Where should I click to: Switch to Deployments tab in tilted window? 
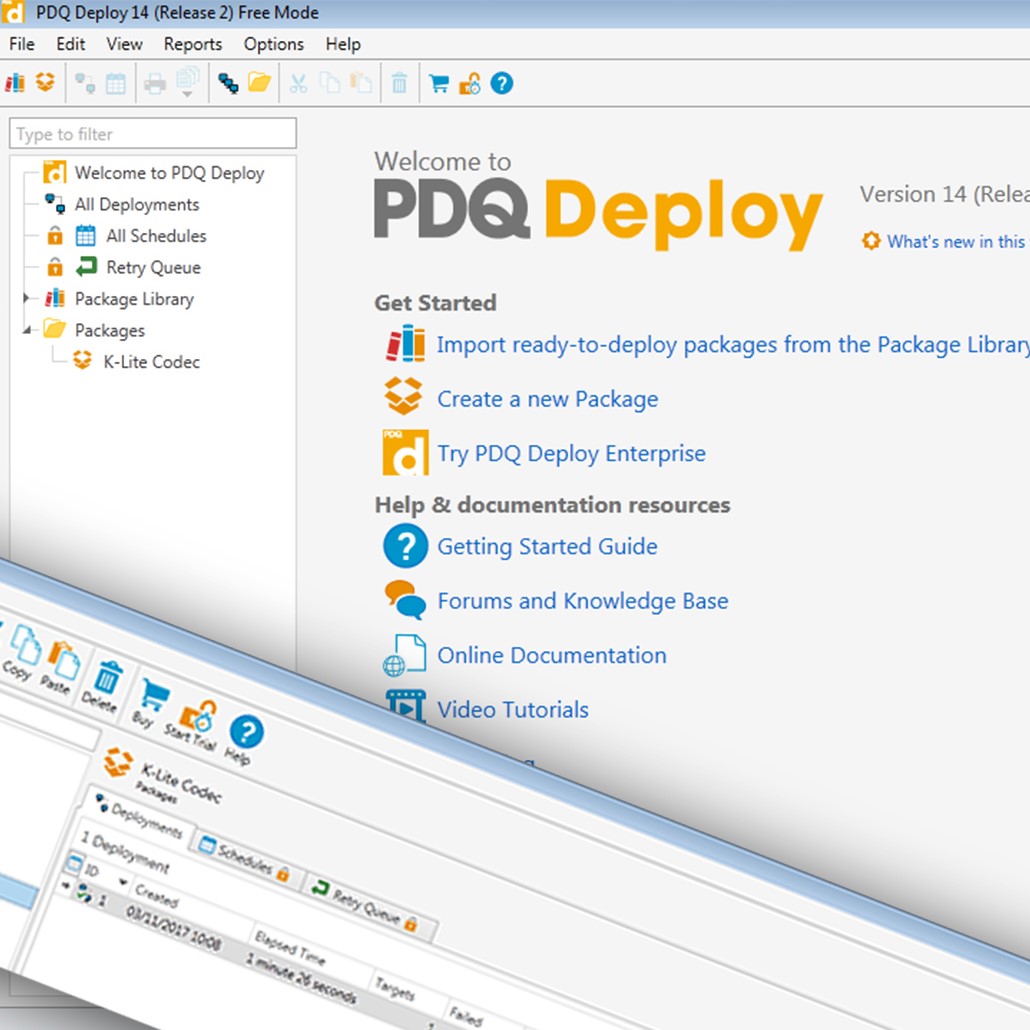click(x=139, y=818)
